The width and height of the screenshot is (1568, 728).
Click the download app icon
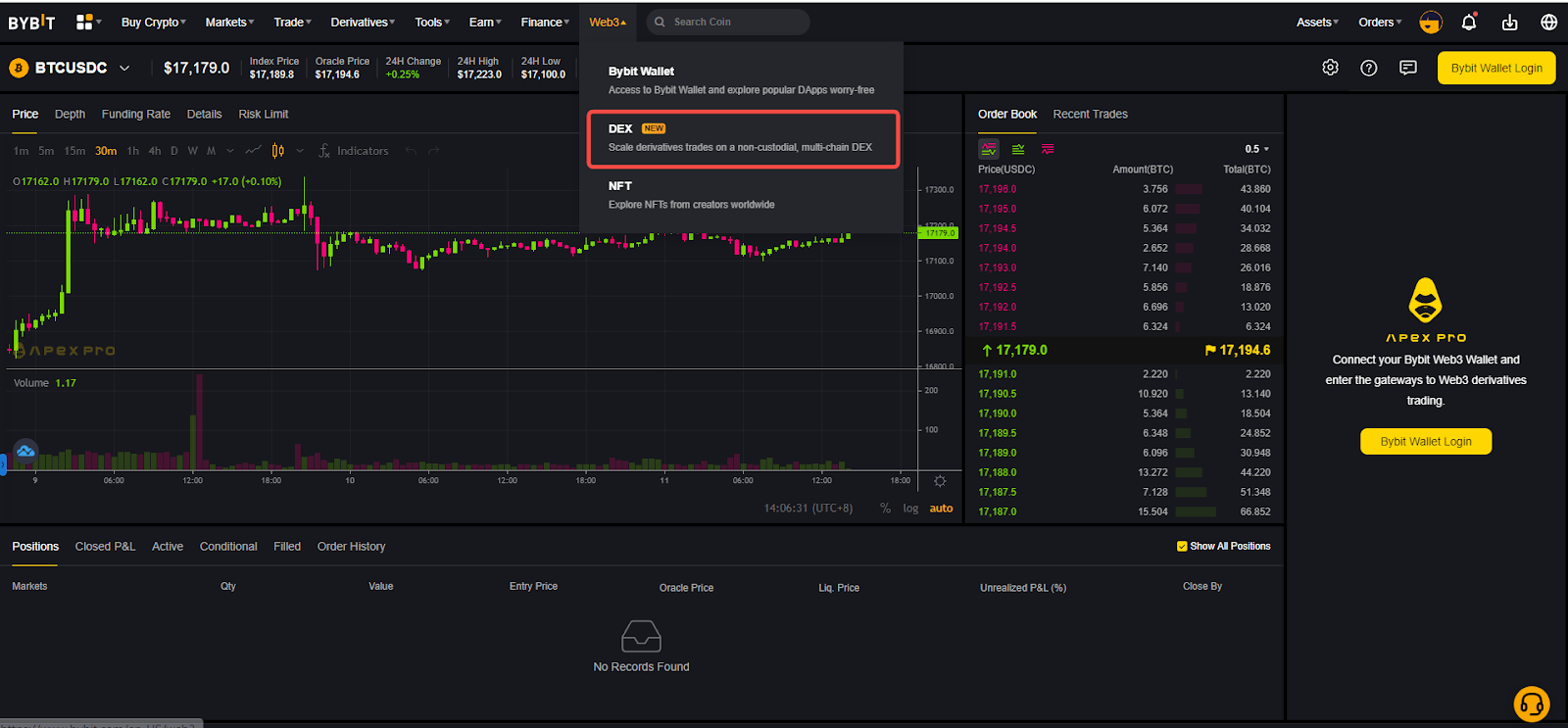[1509, 22]
